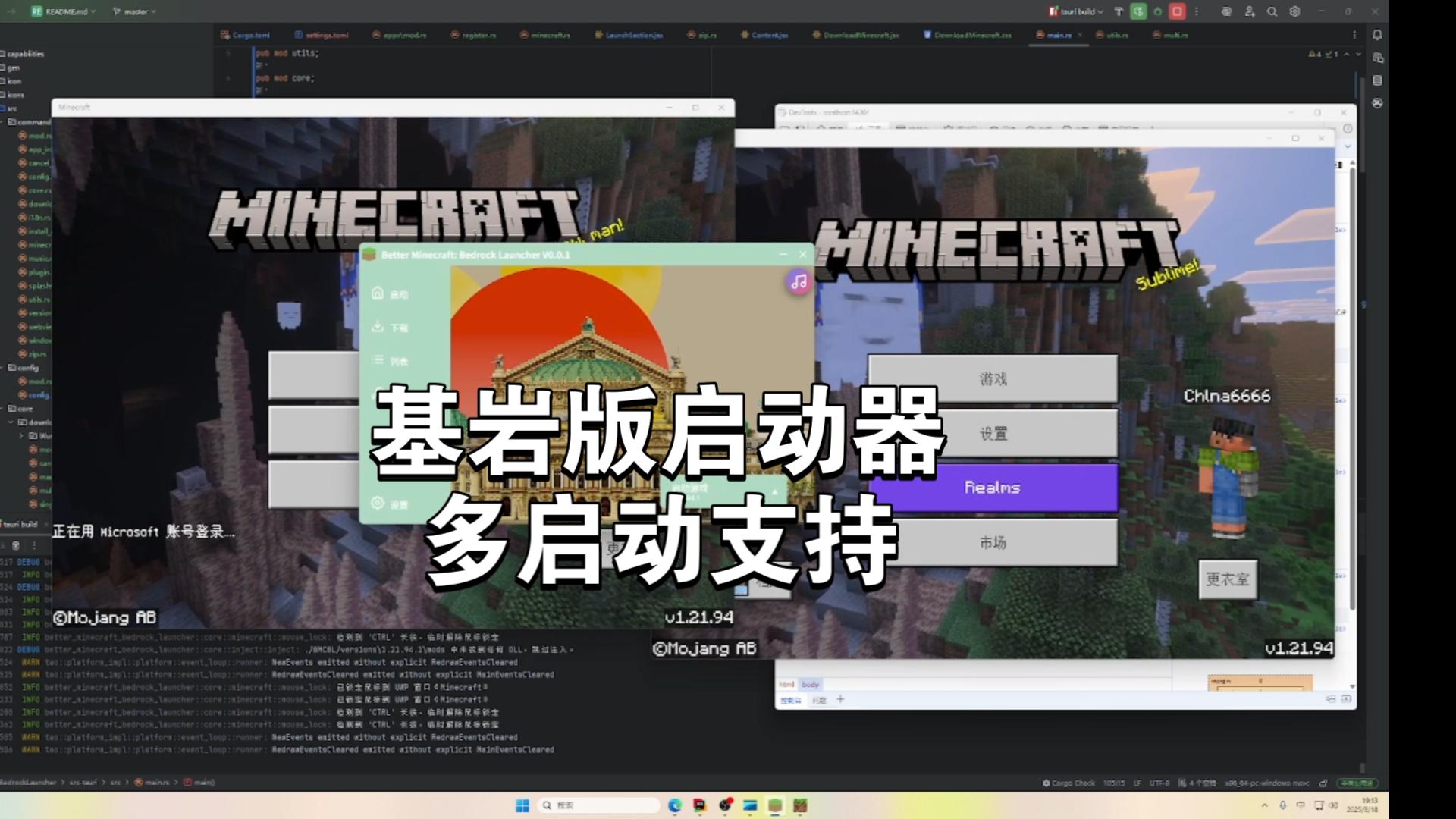Select the gen folder in project tree
Screen dimensions: 1456x819
pyautogui.click(x=11, y=67)
